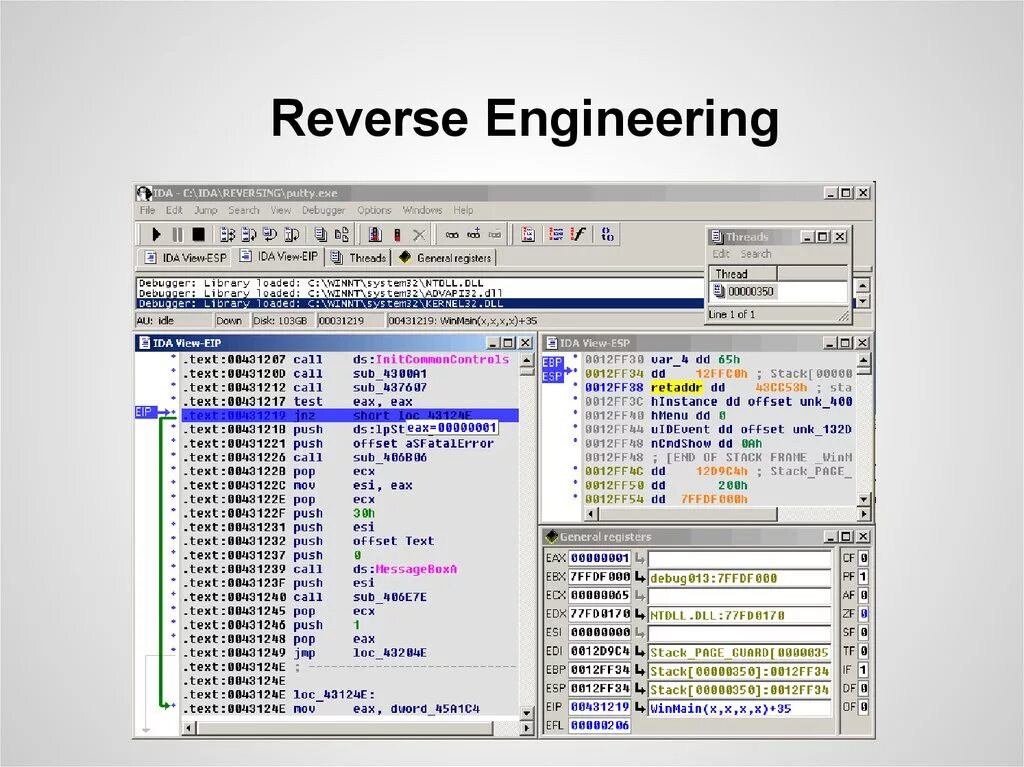
Task: Click the function f toolbar icon
Action: click(578, 234)
